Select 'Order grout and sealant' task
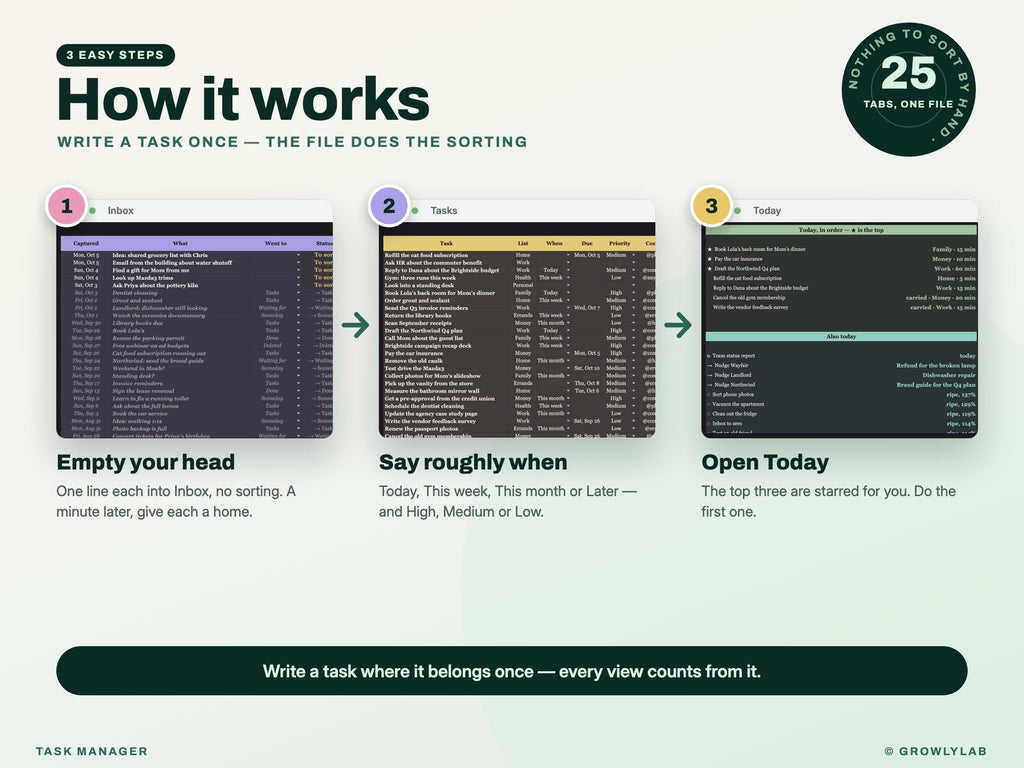Viewport: 1024px width, 768px height. tap(417, 300)
